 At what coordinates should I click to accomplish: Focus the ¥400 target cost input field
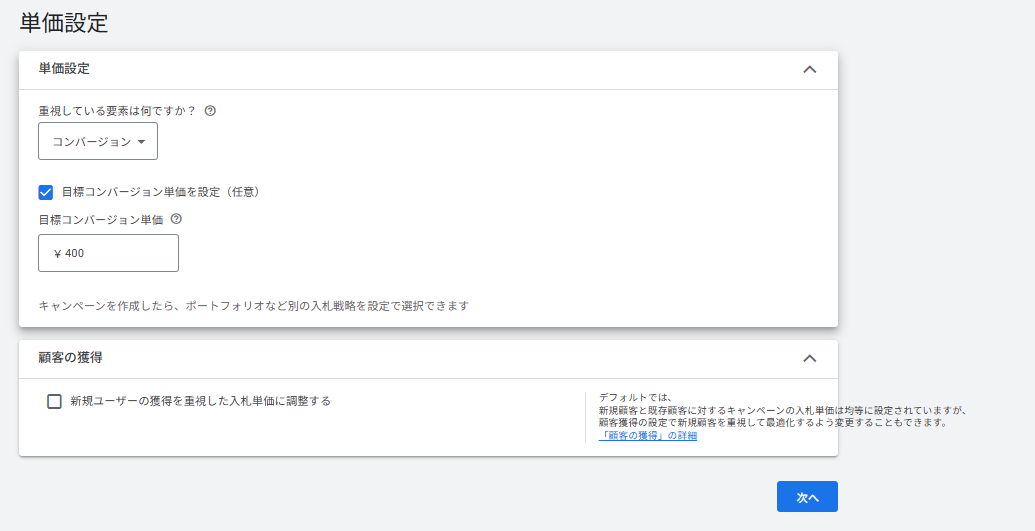[x=118, y=253]
